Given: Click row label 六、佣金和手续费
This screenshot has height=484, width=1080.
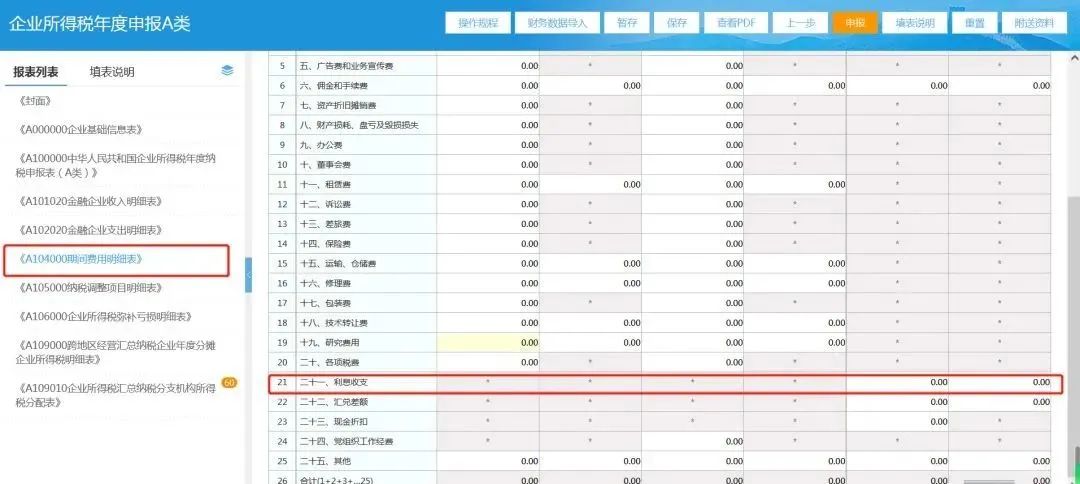Looking at the screenshot, I should click(x=333, y=86).
